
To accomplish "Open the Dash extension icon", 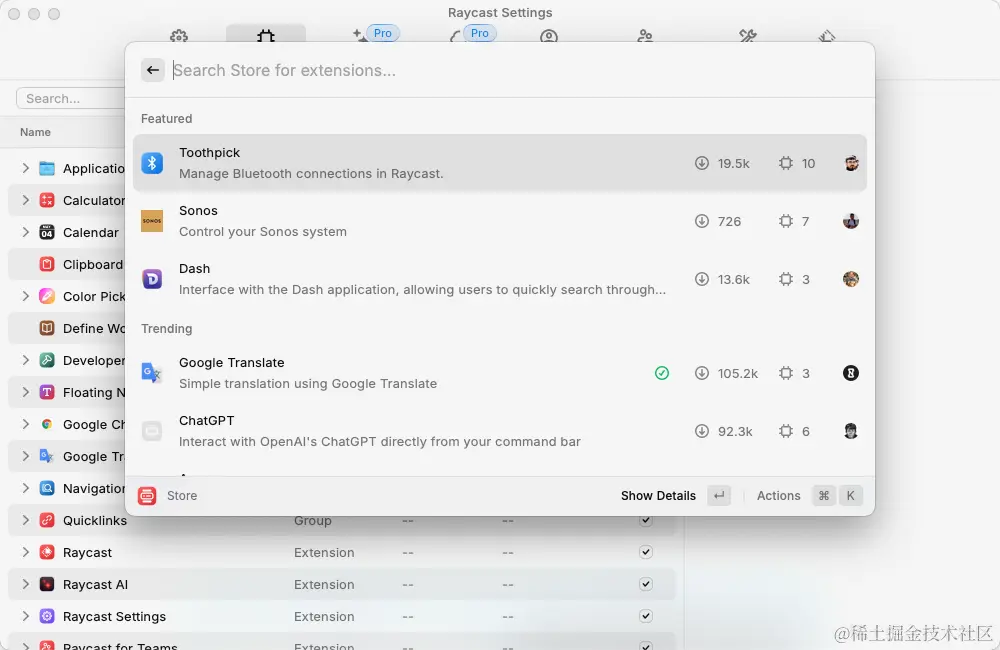I will click(x=152, y=279).
